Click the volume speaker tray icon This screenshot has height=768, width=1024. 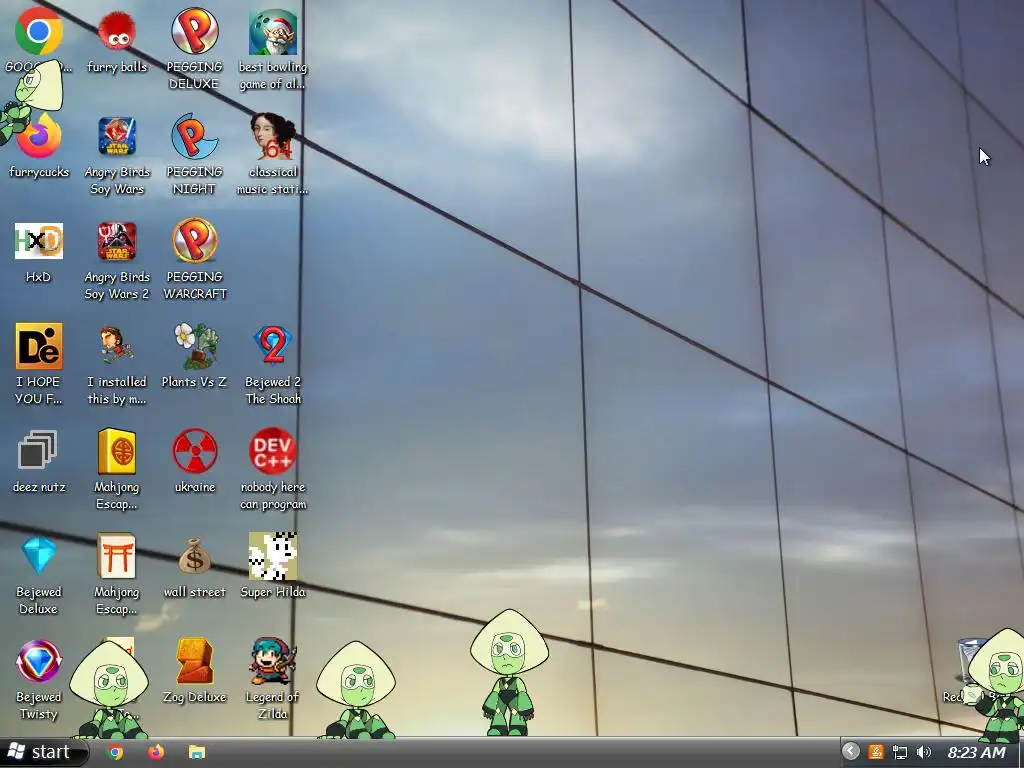(923, 752)
